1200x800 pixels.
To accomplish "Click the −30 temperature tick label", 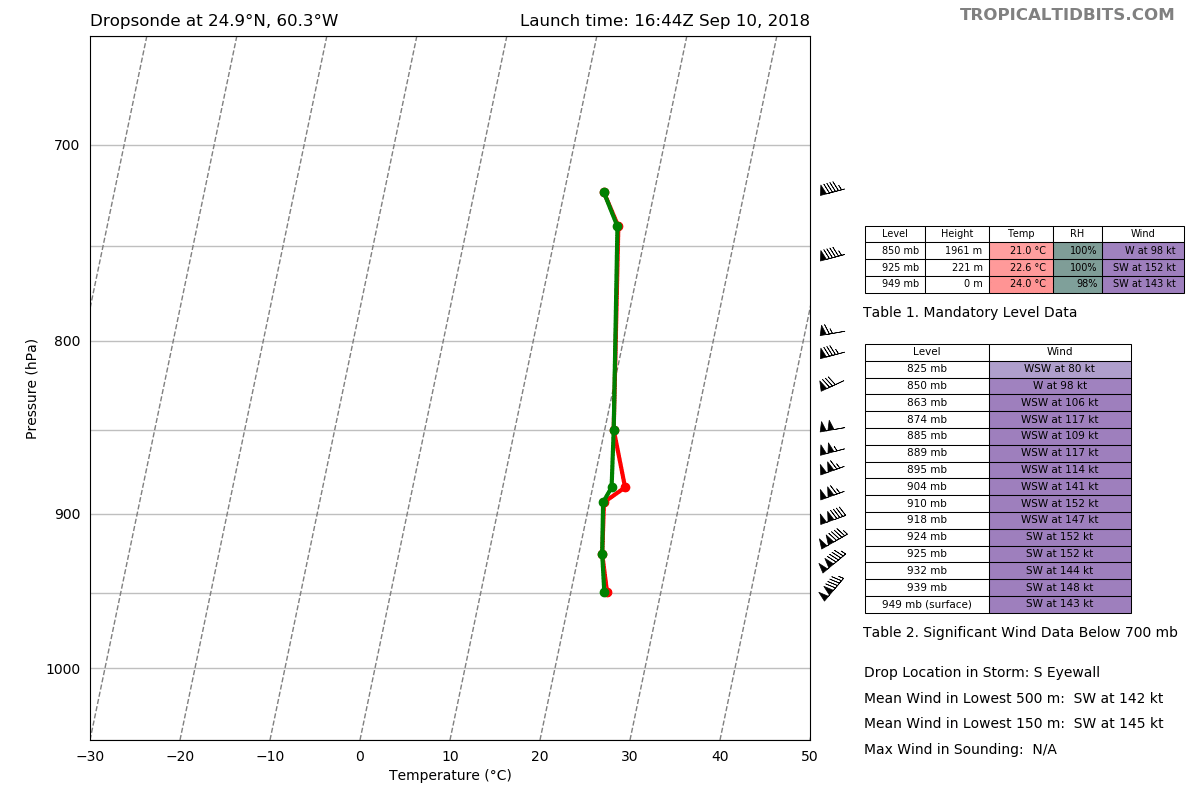I will tap(90, 757).
